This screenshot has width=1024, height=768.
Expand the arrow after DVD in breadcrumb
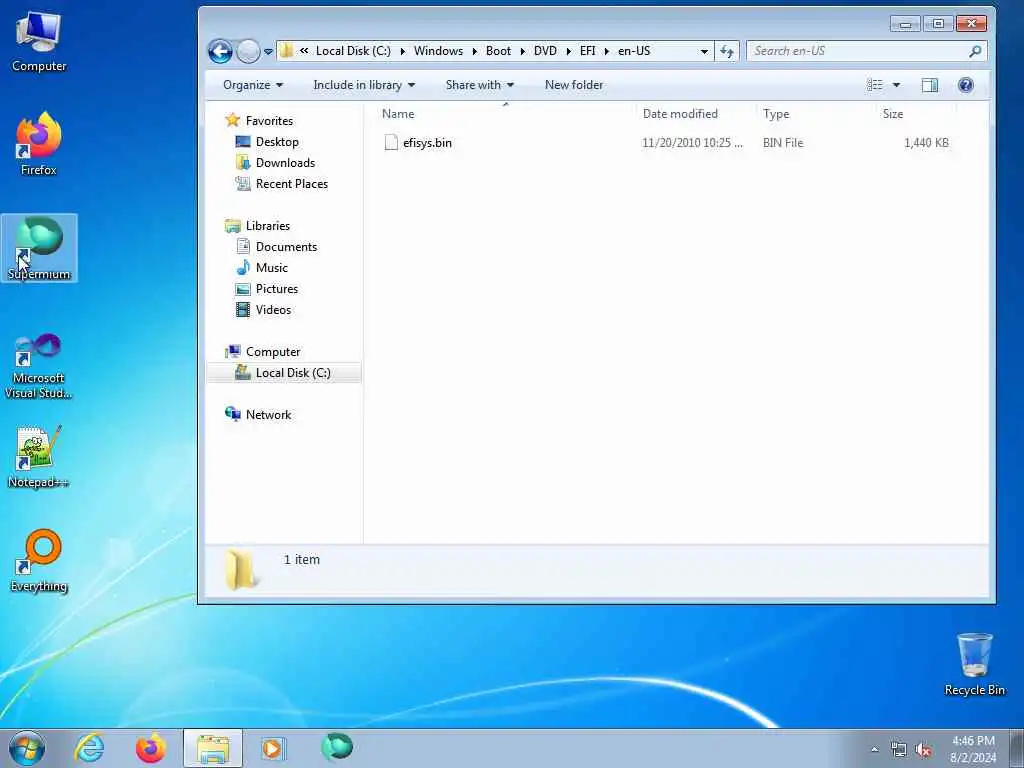click(x=569, y=51)
